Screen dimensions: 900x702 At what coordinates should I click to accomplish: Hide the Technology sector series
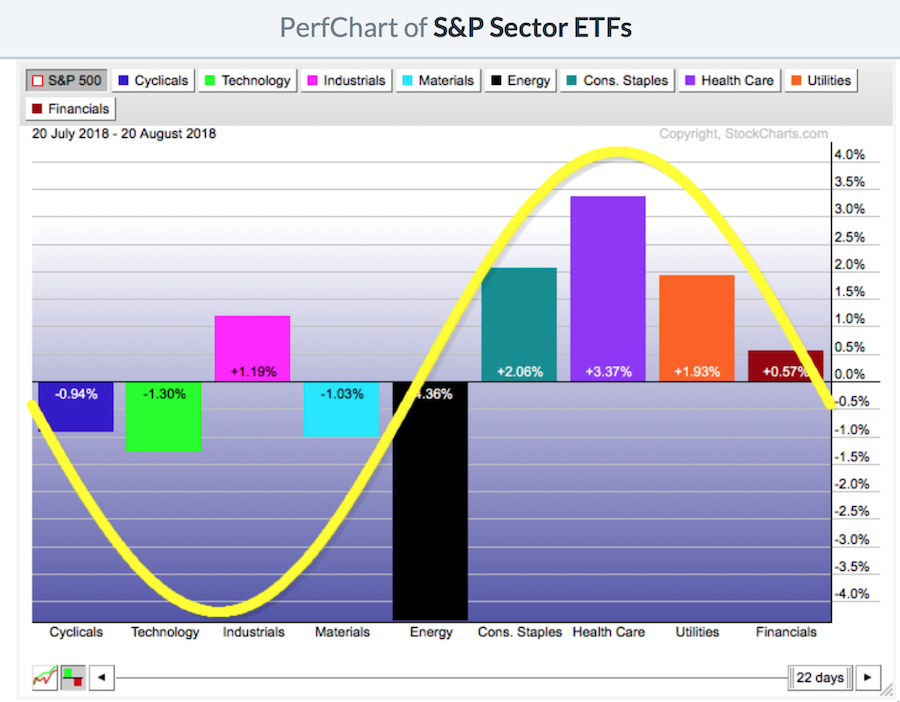coord(247,81)
